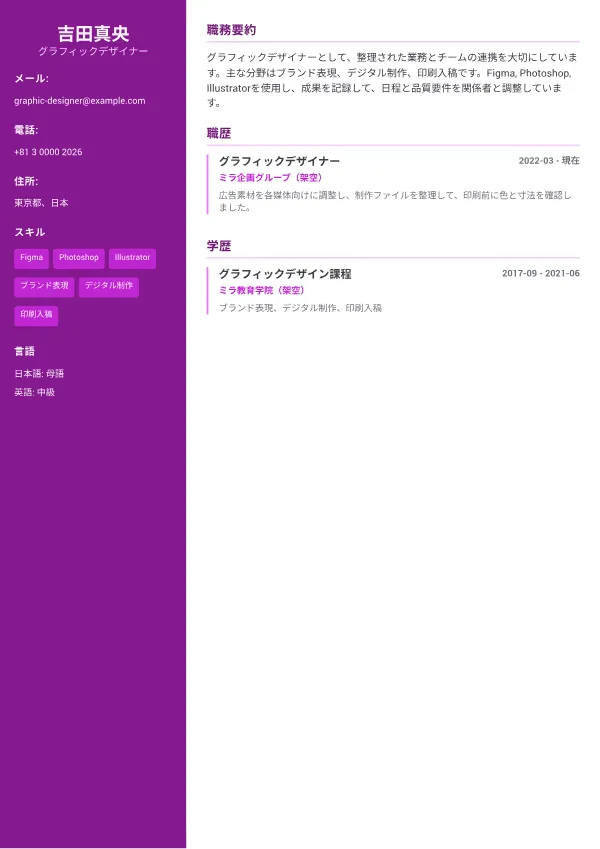Click the job title グラフィックデザイナー under 職歴
Screen dimensions: 600x849
click(x=279, y=161)
